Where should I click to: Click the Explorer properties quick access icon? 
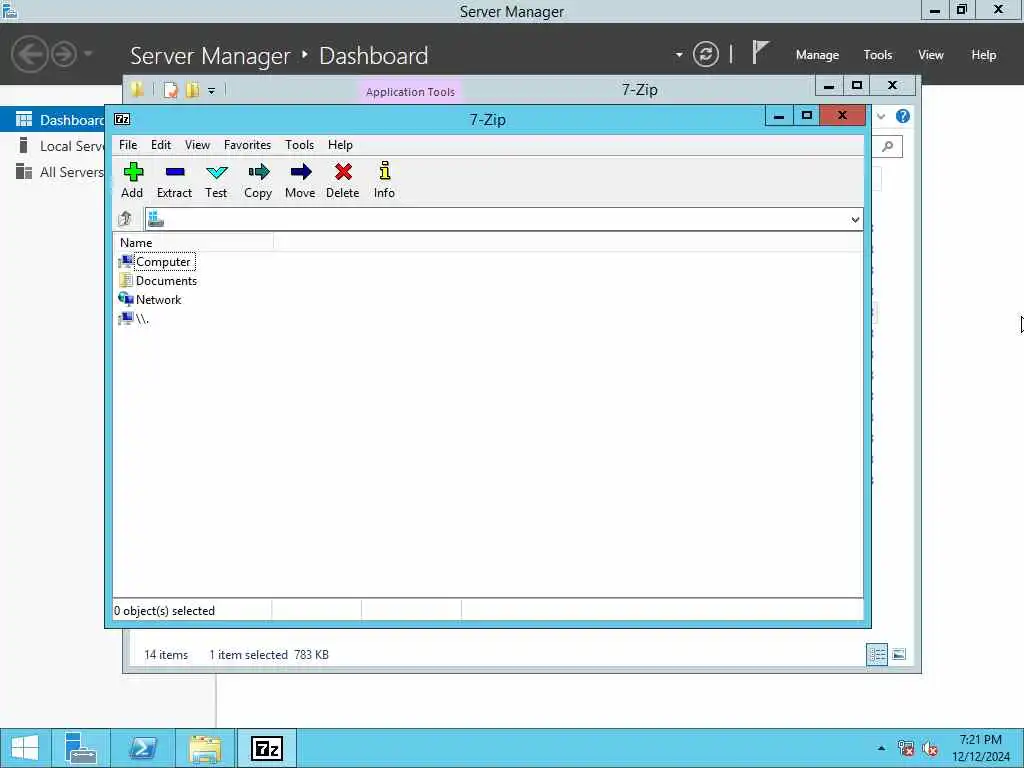click(x=170, y=90)
